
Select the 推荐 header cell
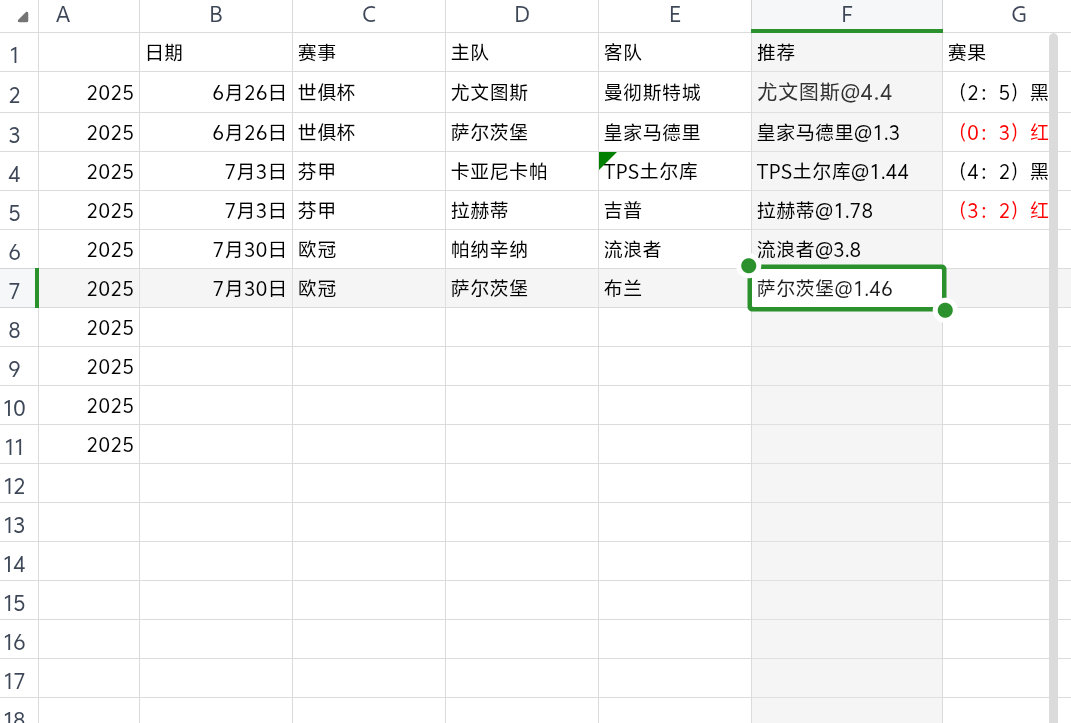tap(847, 53)
